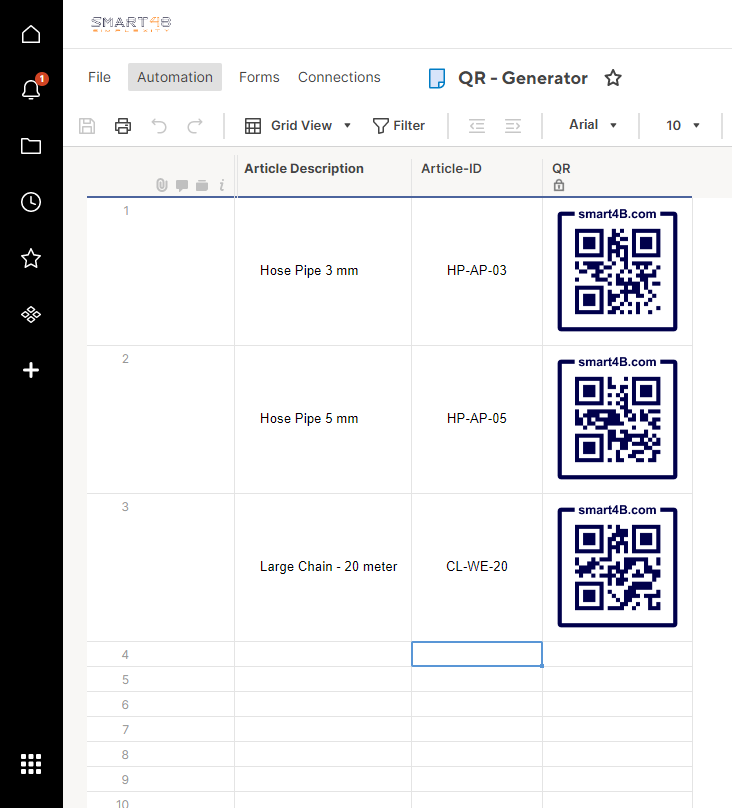Image resolution: width=732 pixels, height=808 pixels.
Task: Open the File menu
Action: point(99,77)
